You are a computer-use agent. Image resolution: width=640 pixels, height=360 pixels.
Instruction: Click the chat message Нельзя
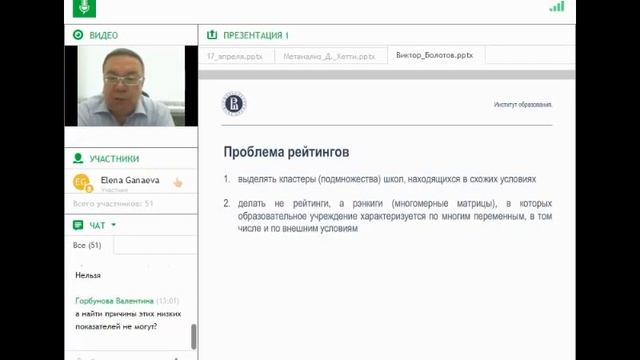[x=88, y=276]
